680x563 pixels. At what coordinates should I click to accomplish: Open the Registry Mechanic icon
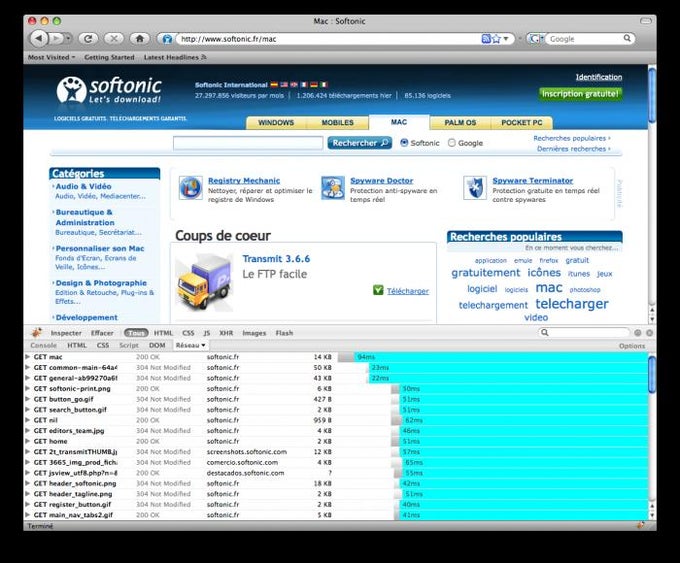click(x=190, y=188)
